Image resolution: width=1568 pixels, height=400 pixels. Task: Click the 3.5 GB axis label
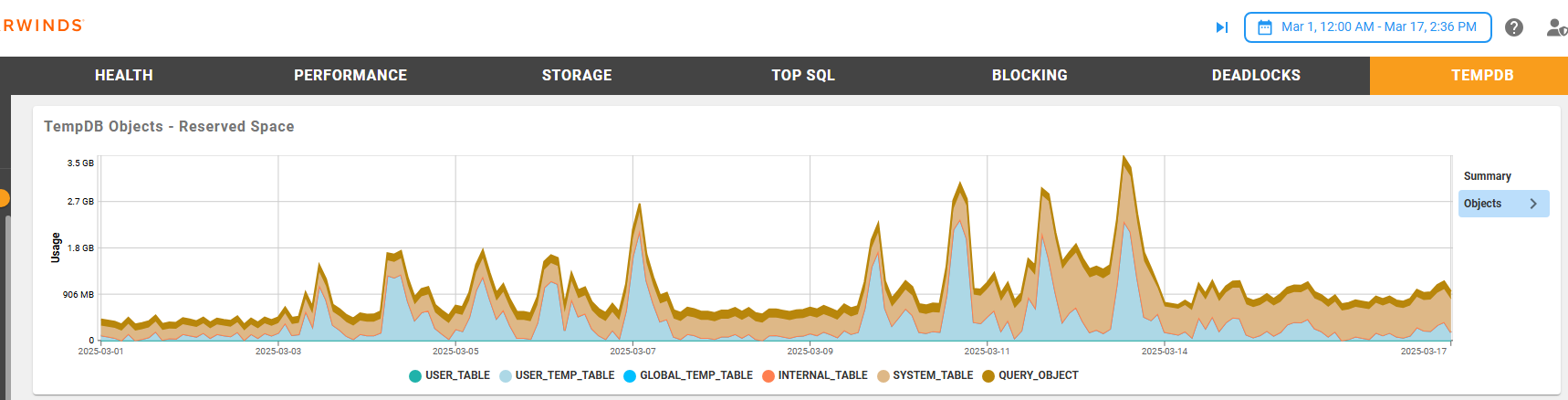(80, 163)
